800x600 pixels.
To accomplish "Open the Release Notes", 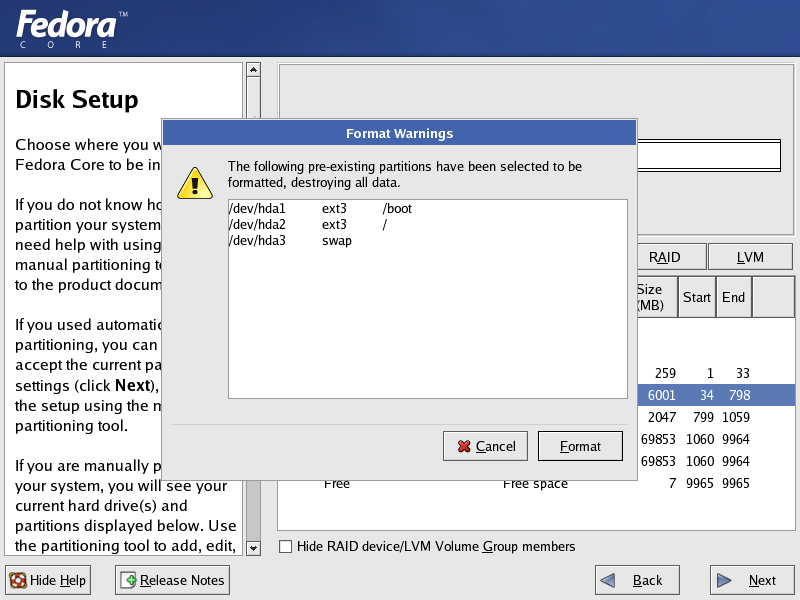I will point(172,580).
